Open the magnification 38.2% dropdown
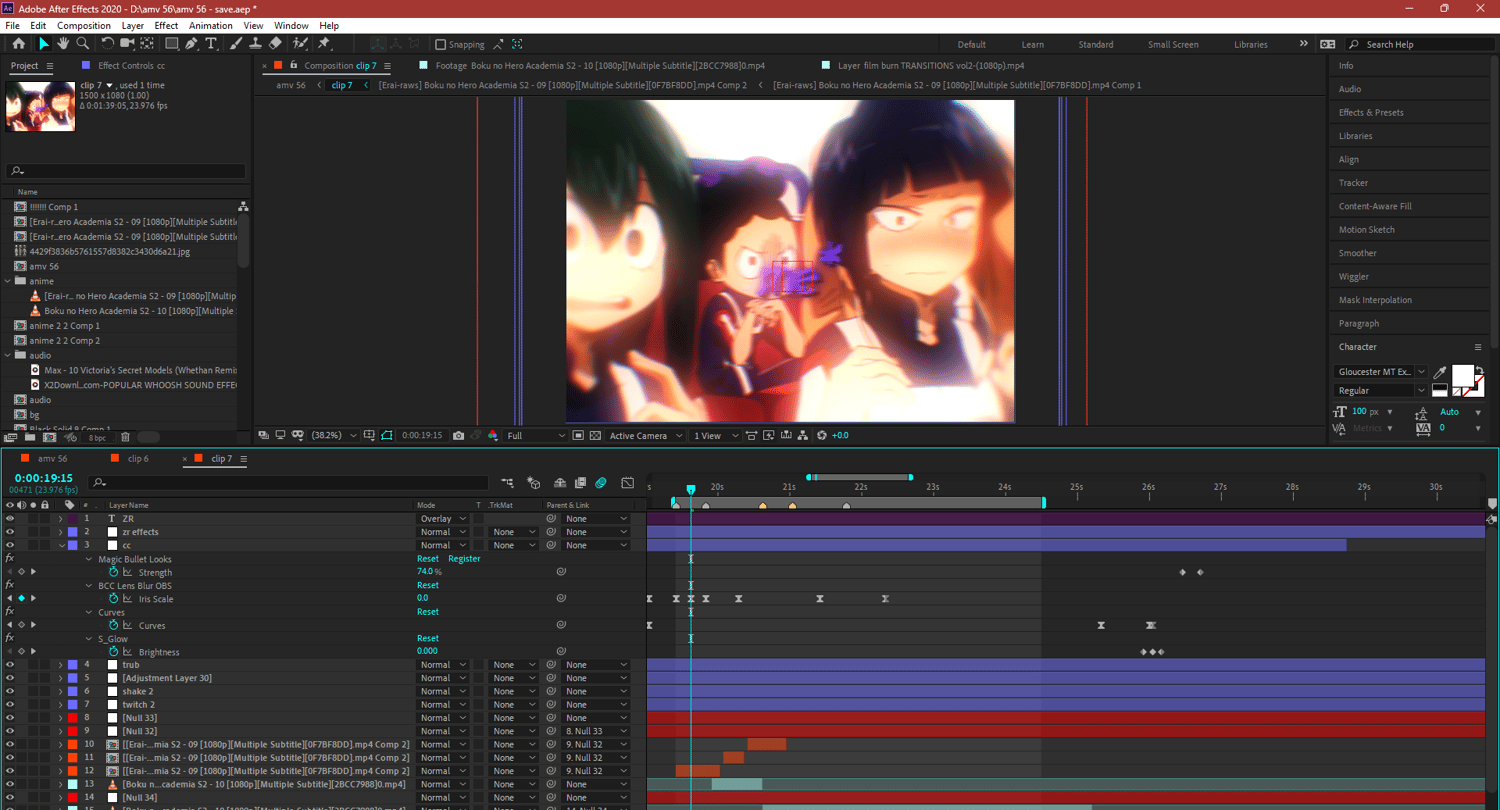 (x=332, y=436)
